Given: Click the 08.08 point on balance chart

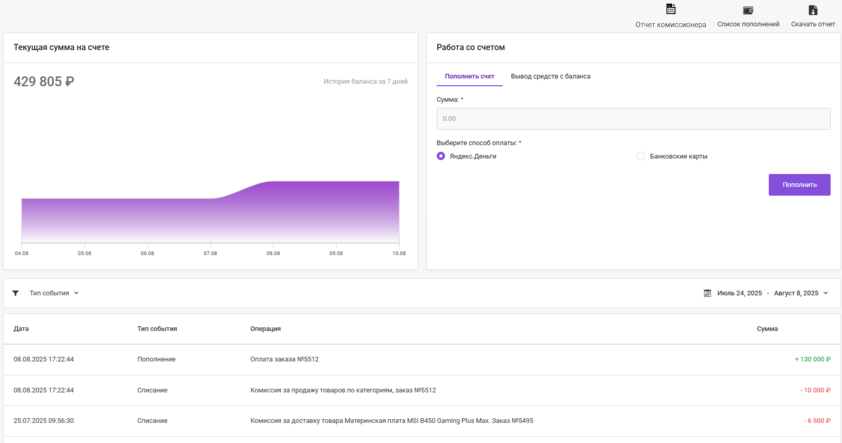Looking at the screenshot, I should pyautogui.click(x=272, y=182).
